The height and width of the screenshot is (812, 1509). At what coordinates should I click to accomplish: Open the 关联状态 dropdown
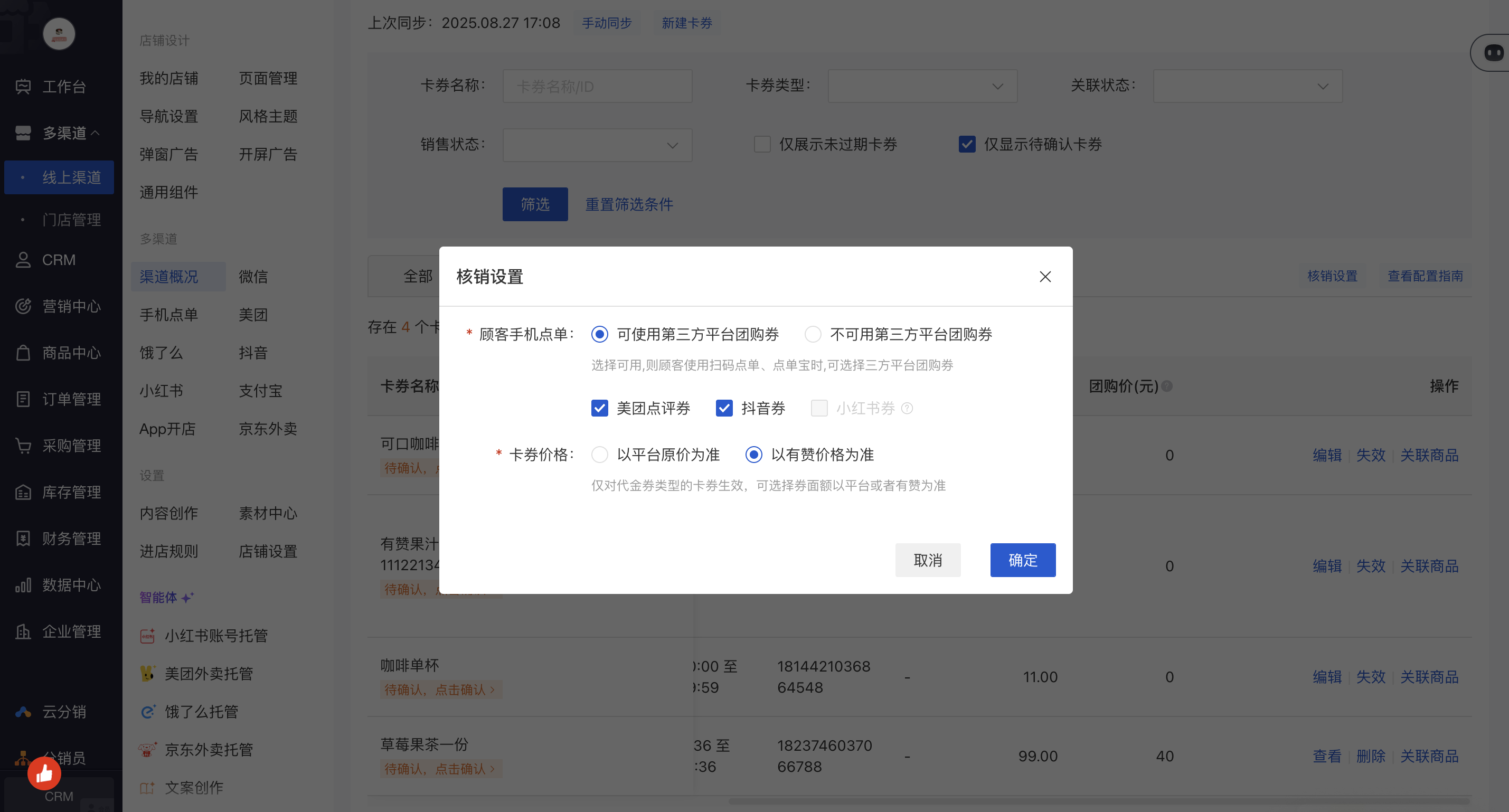[x=1247, y=87]
